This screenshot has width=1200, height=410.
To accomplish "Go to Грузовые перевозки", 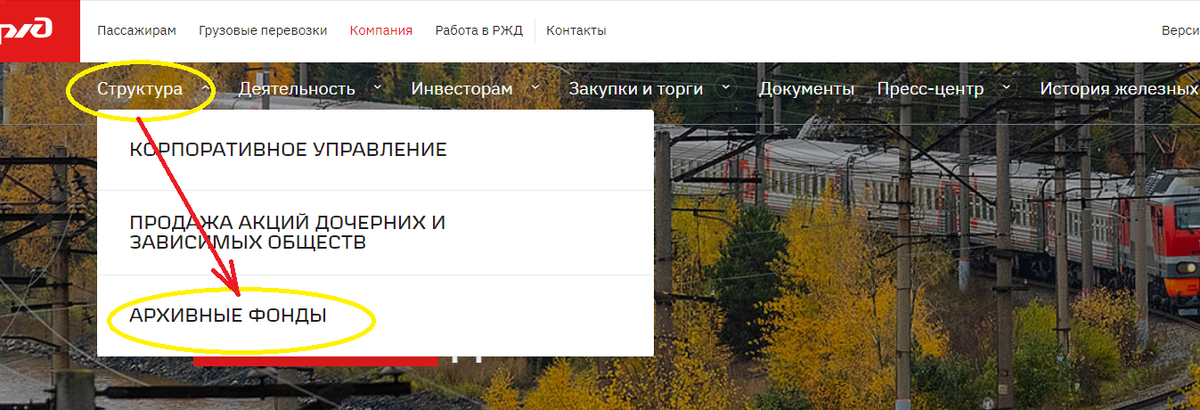I will click(263, 31).
